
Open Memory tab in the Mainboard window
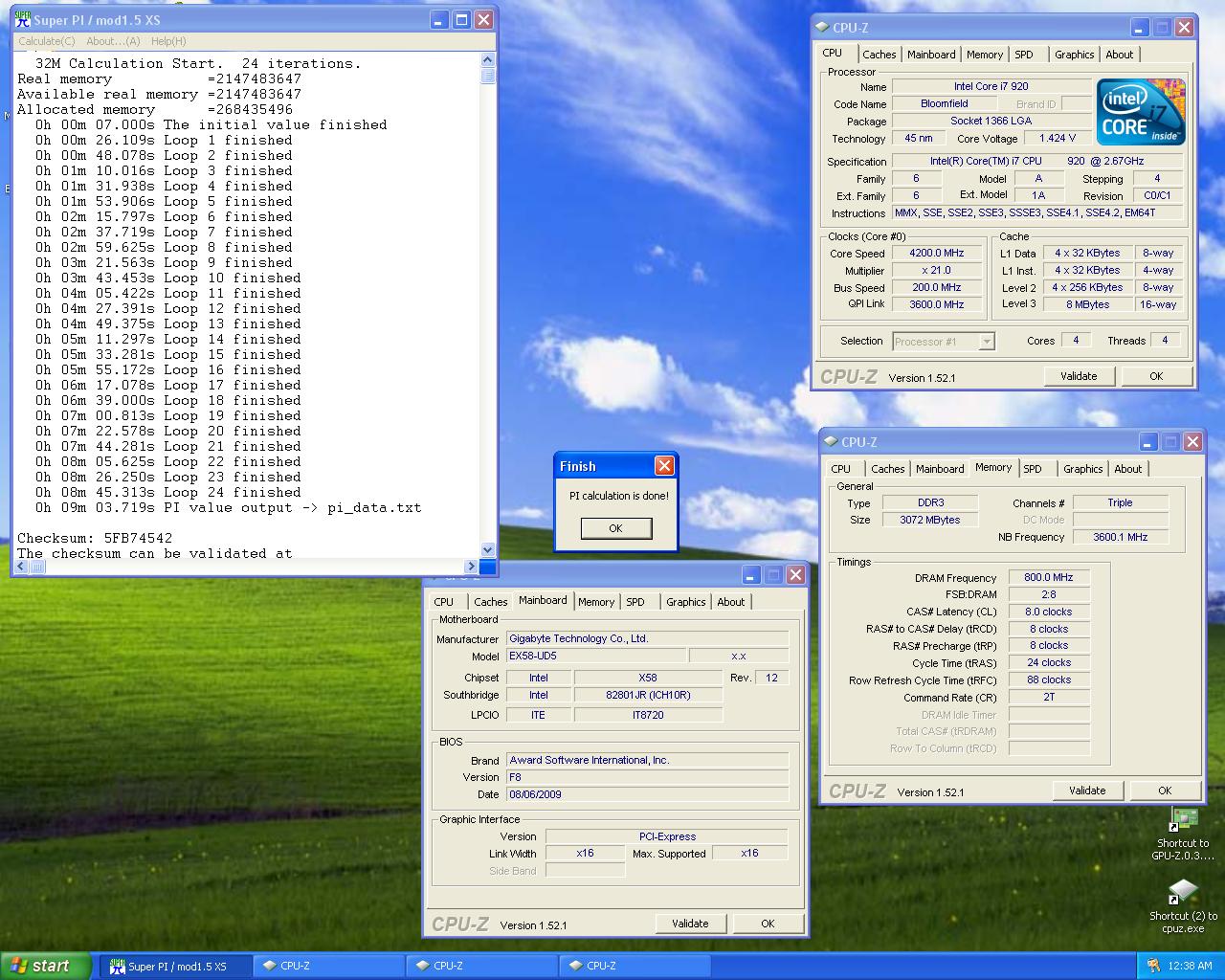[x=596, y=602]
